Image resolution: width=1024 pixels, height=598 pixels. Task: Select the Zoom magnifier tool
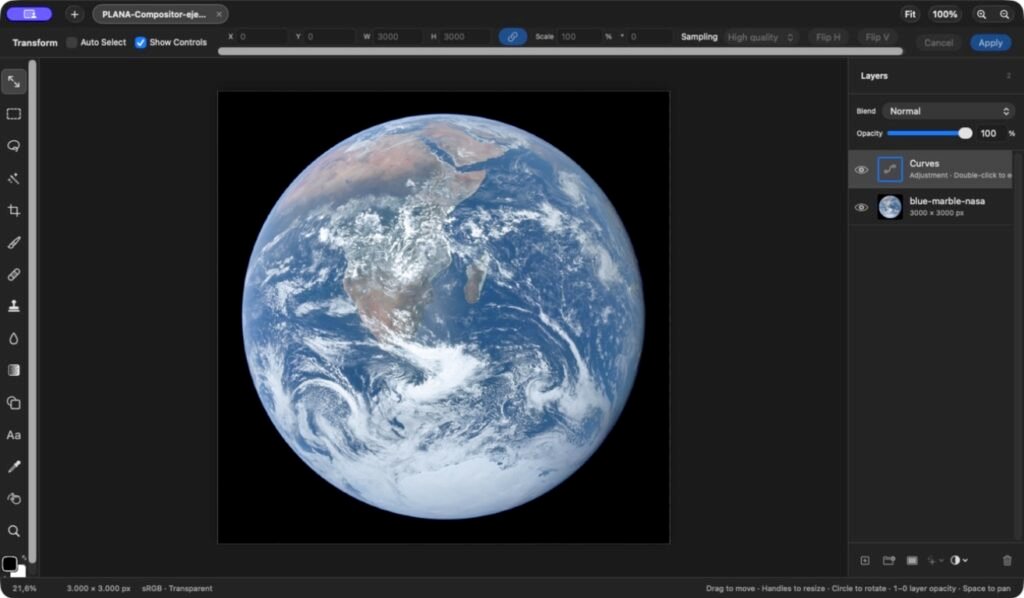tap(14, 531)
